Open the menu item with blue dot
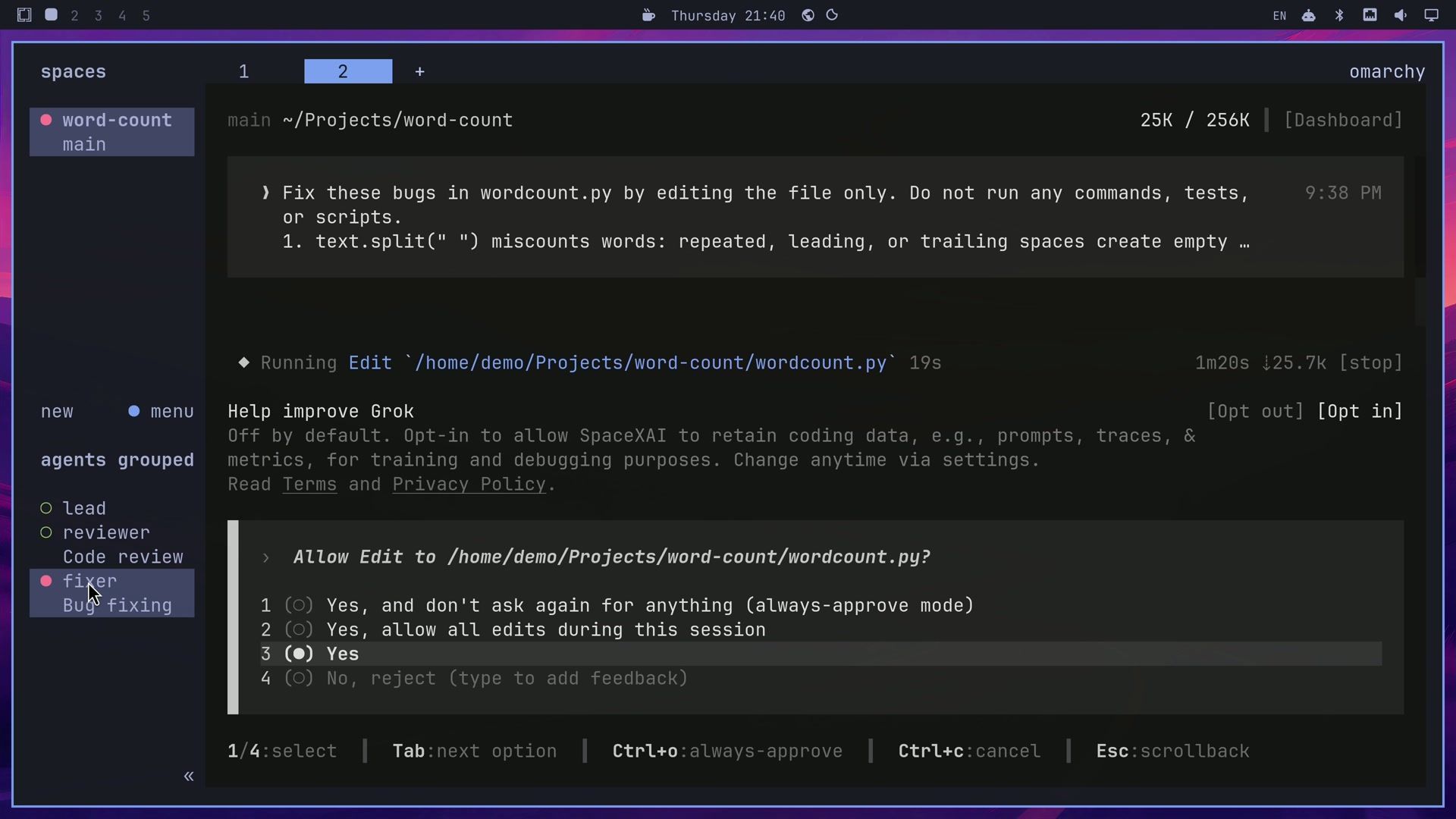 click(x=161, y=411)
